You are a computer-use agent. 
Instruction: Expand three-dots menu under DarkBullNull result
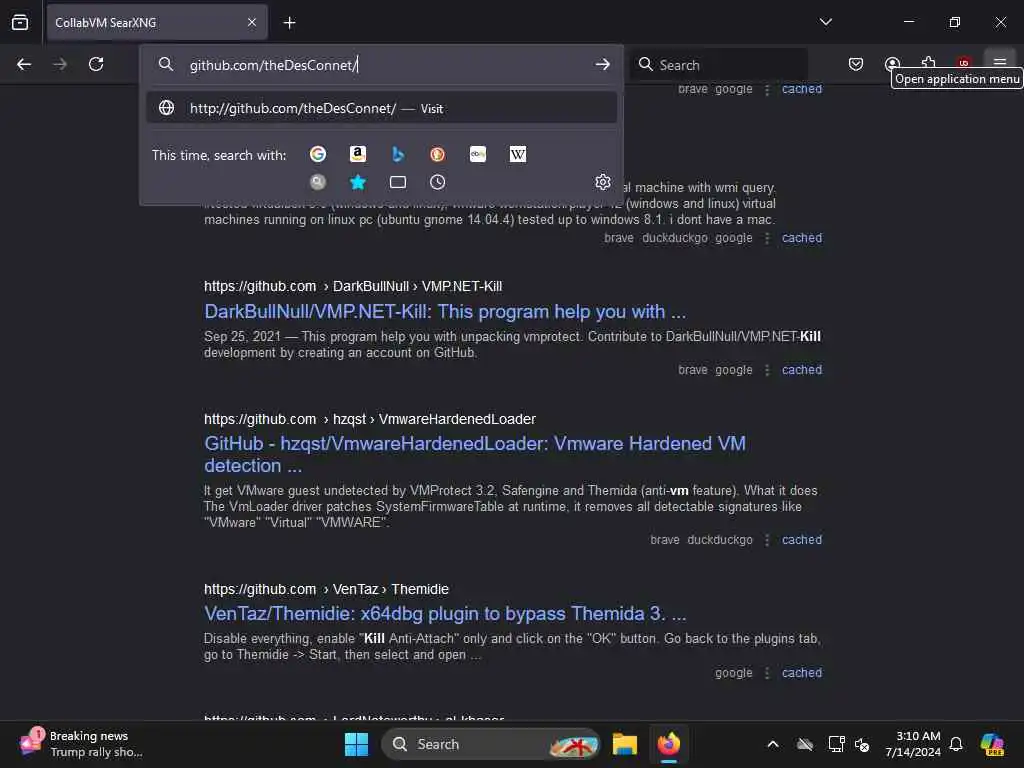click(x=767, y=370)
